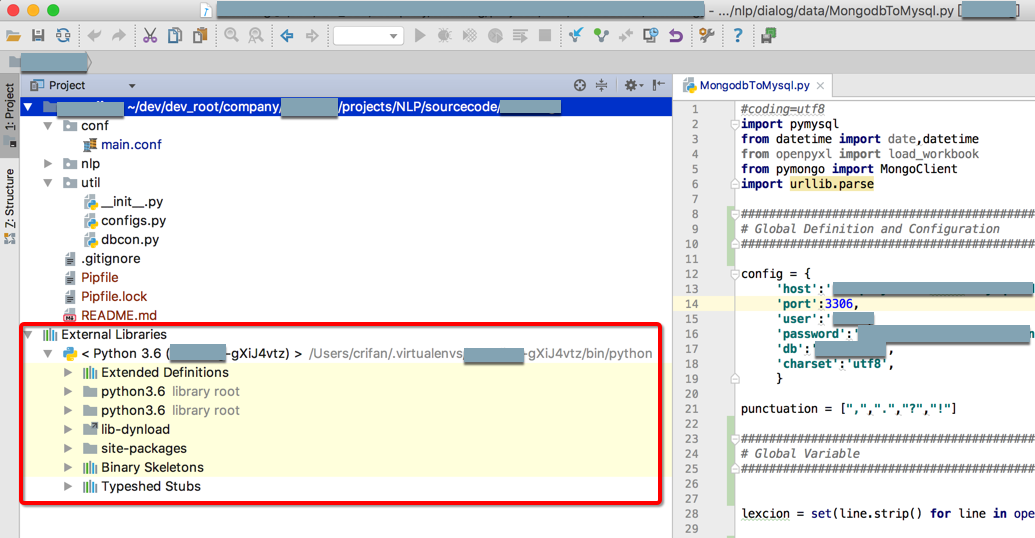1035x538 pixels.
Task: Click the Help question mark icon
Action: pyautogui.click(x=738, y=36)
